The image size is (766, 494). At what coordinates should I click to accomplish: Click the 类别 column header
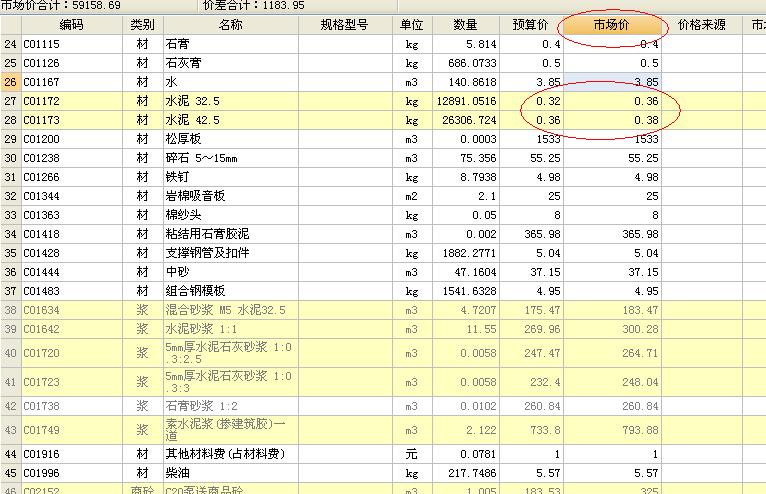pos(143,24)
